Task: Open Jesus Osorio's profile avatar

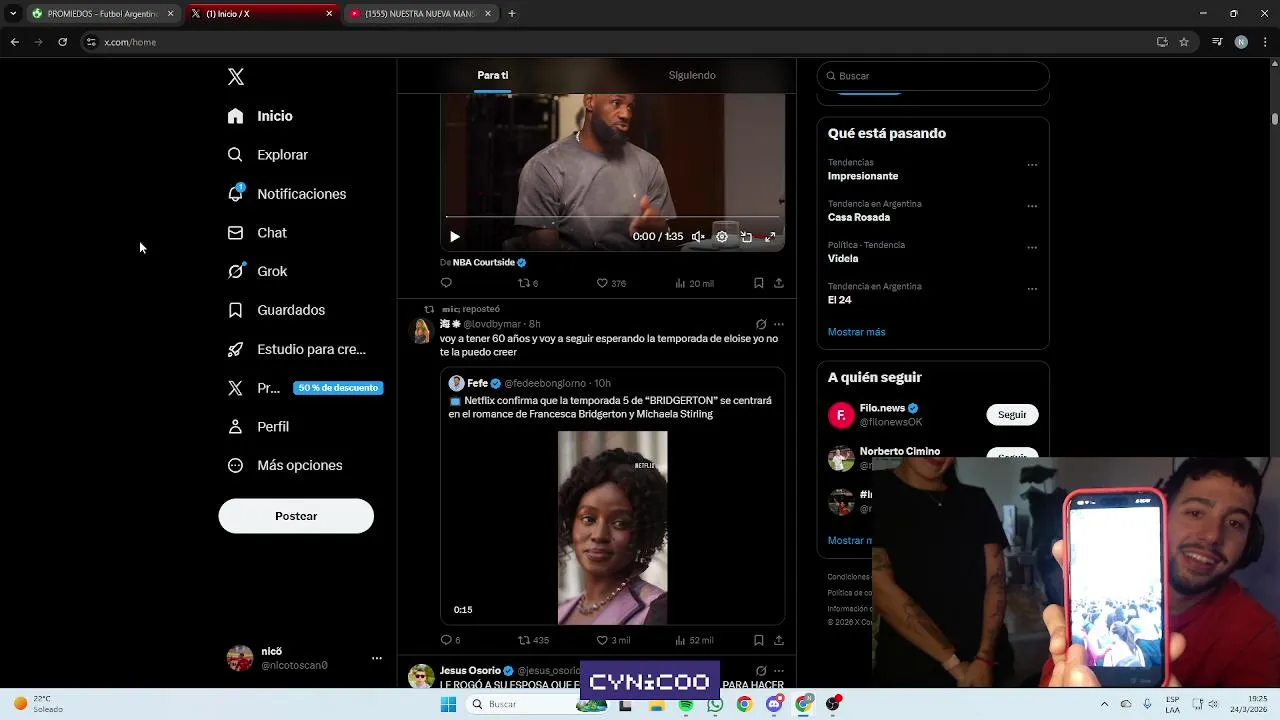Action: (421, 677)
